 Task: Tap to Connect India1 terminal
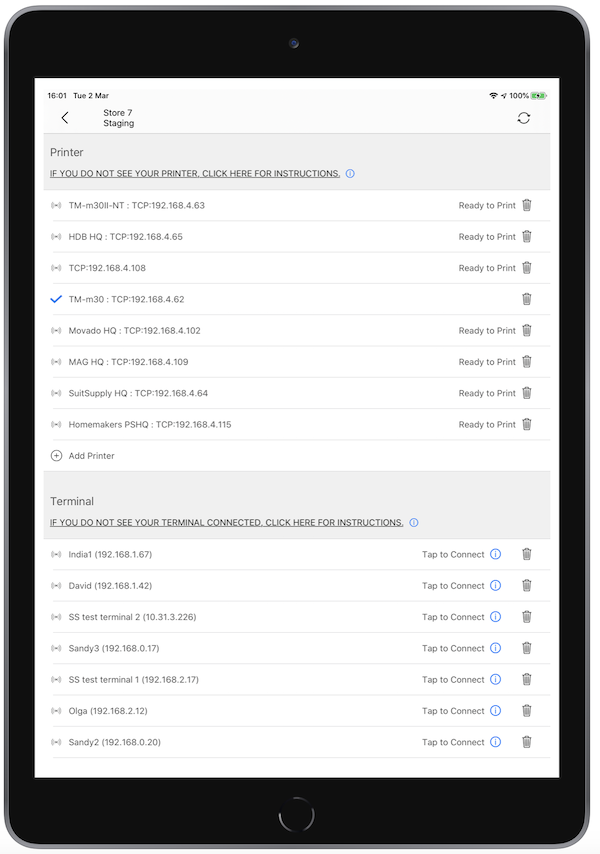453,554
